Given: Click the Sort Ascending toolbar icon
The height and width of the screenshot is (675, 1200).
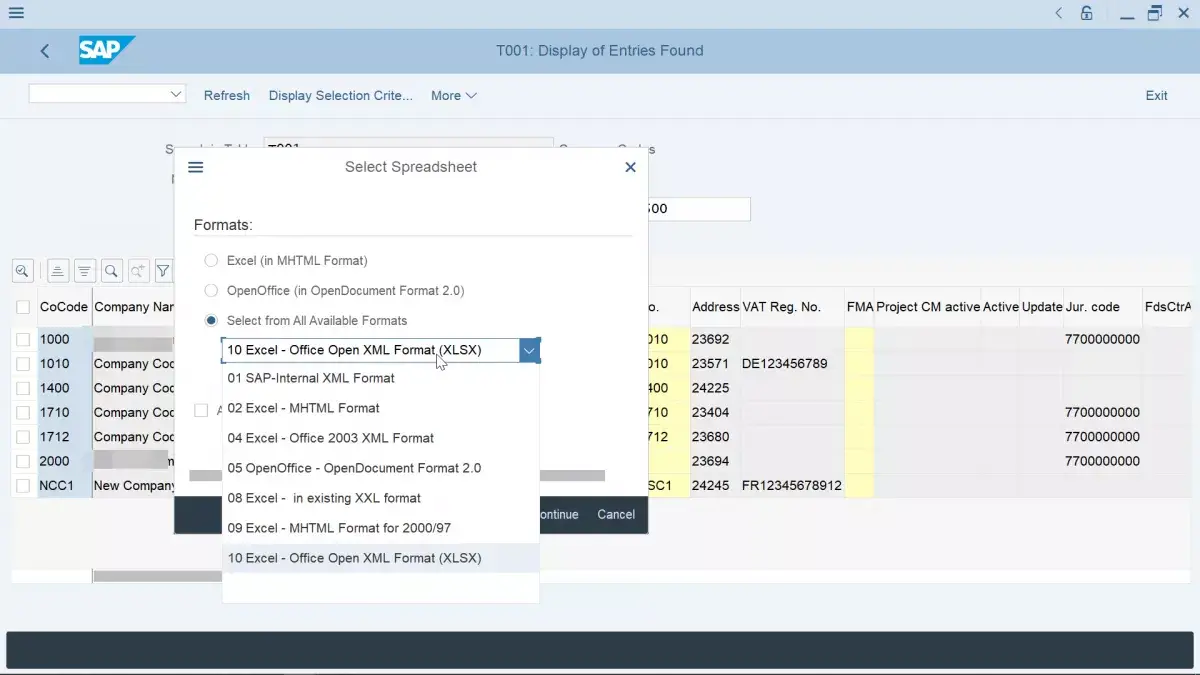Looking at the screenshot, I should coord(58,270).
